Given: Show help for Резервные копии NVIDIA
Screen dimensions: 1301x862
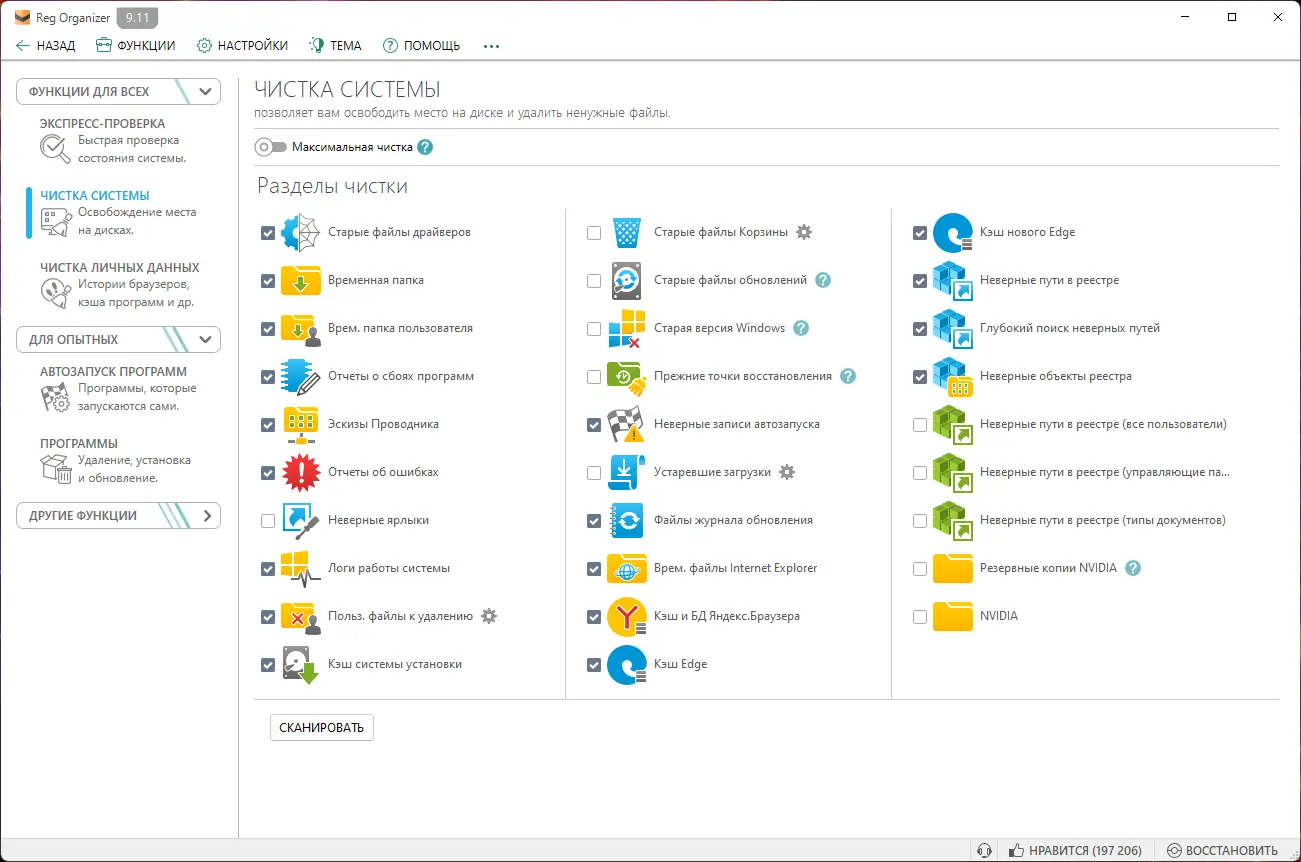Looking at the screenshot, I should 1133,568.
